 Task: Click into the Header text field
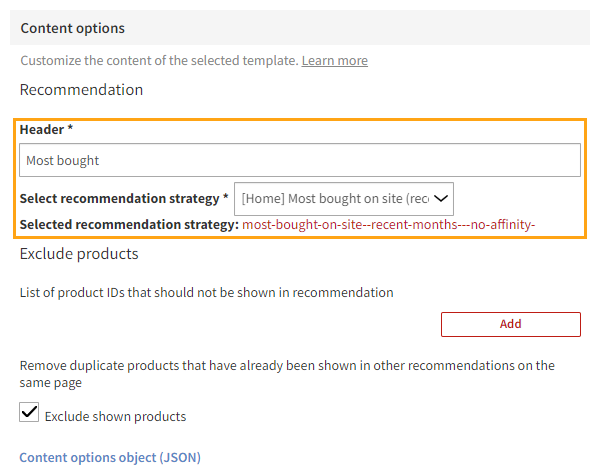tap(300, 160)
